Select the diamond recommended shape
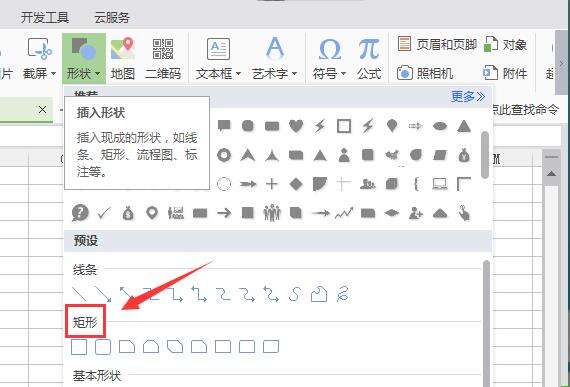The width and height of the screenshot is (570, 387). coord(296,184)
